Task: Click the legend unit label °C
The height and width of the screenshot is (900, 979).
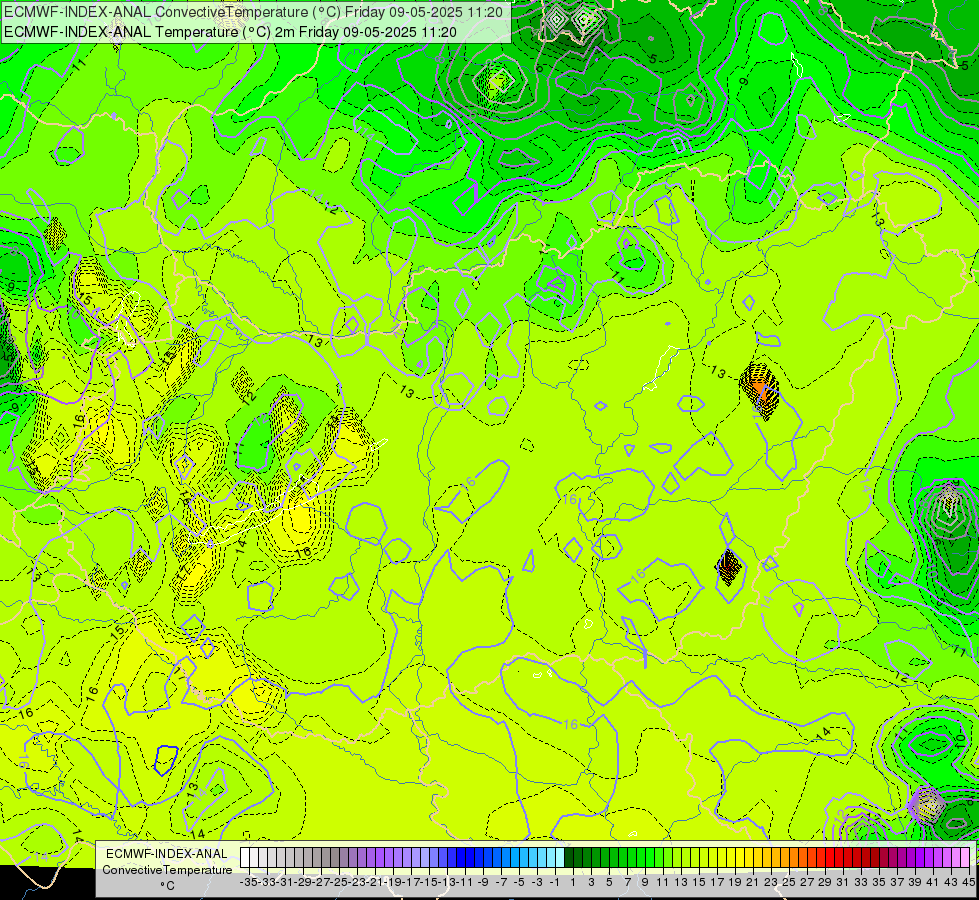Action: [167, 886]
